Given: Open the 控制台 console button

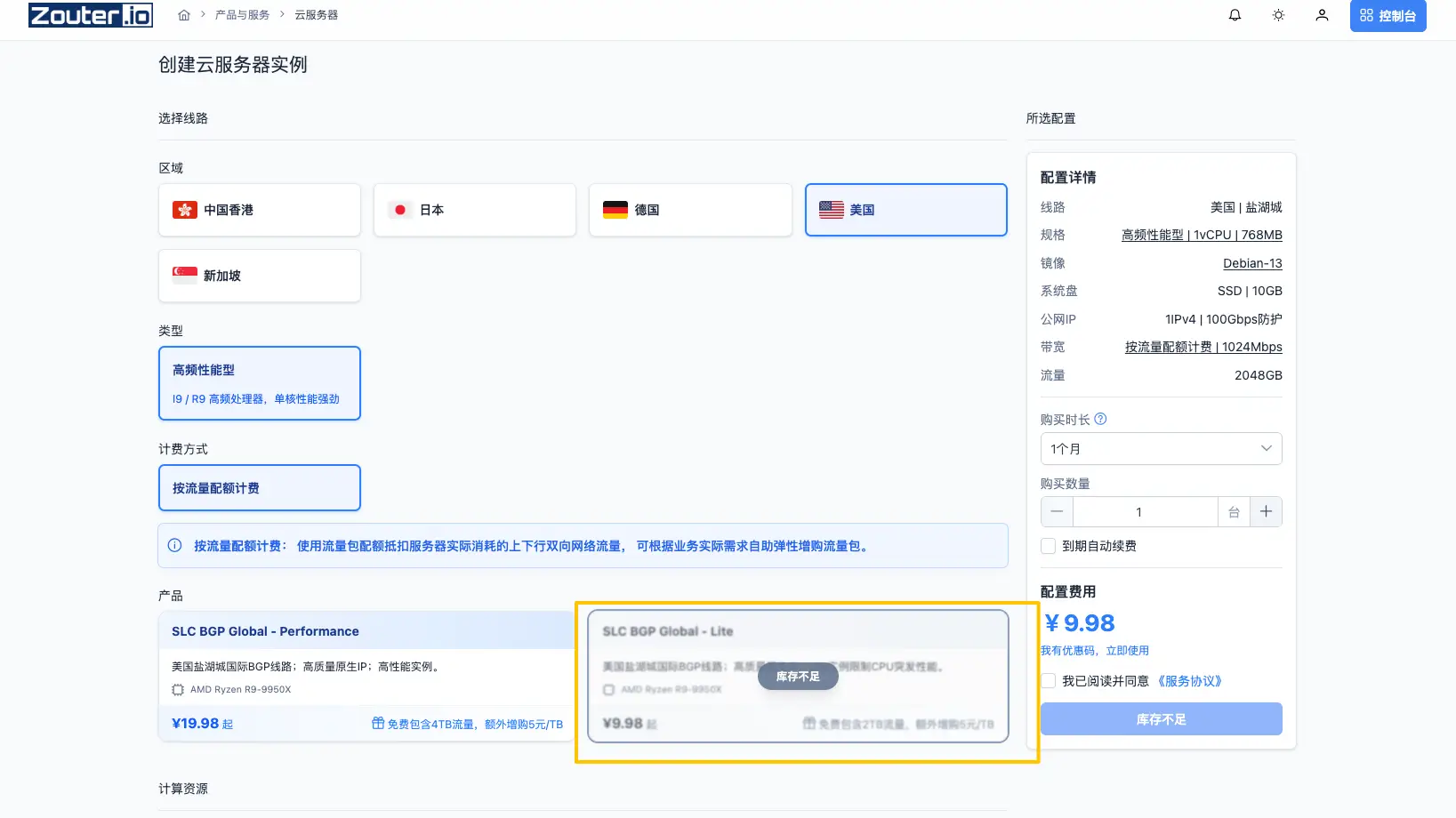Looking at the screenshot, I should point(1388,16).
